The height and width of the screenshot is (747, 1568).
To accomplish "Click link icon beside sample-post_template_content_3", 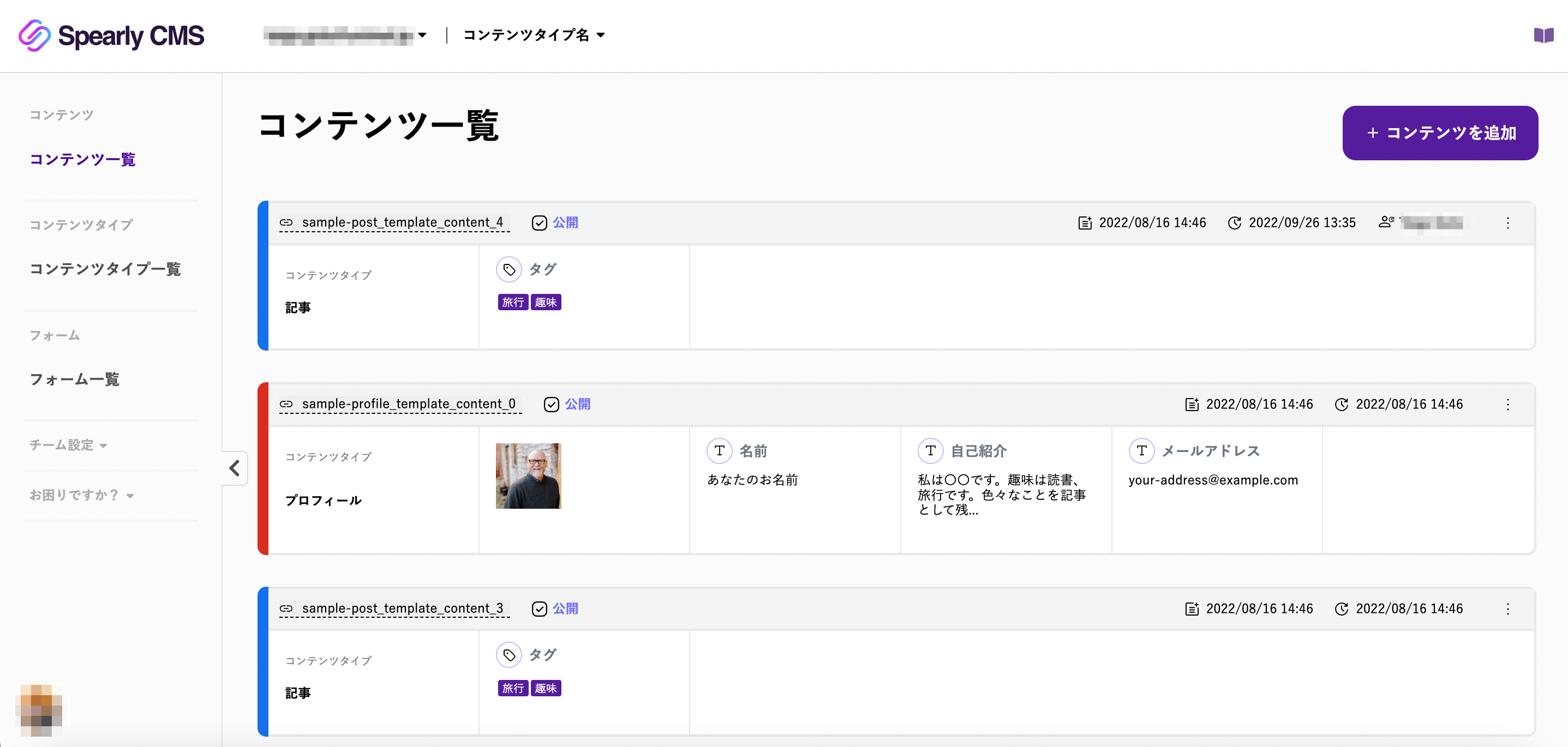I will (x=286, y=609).
